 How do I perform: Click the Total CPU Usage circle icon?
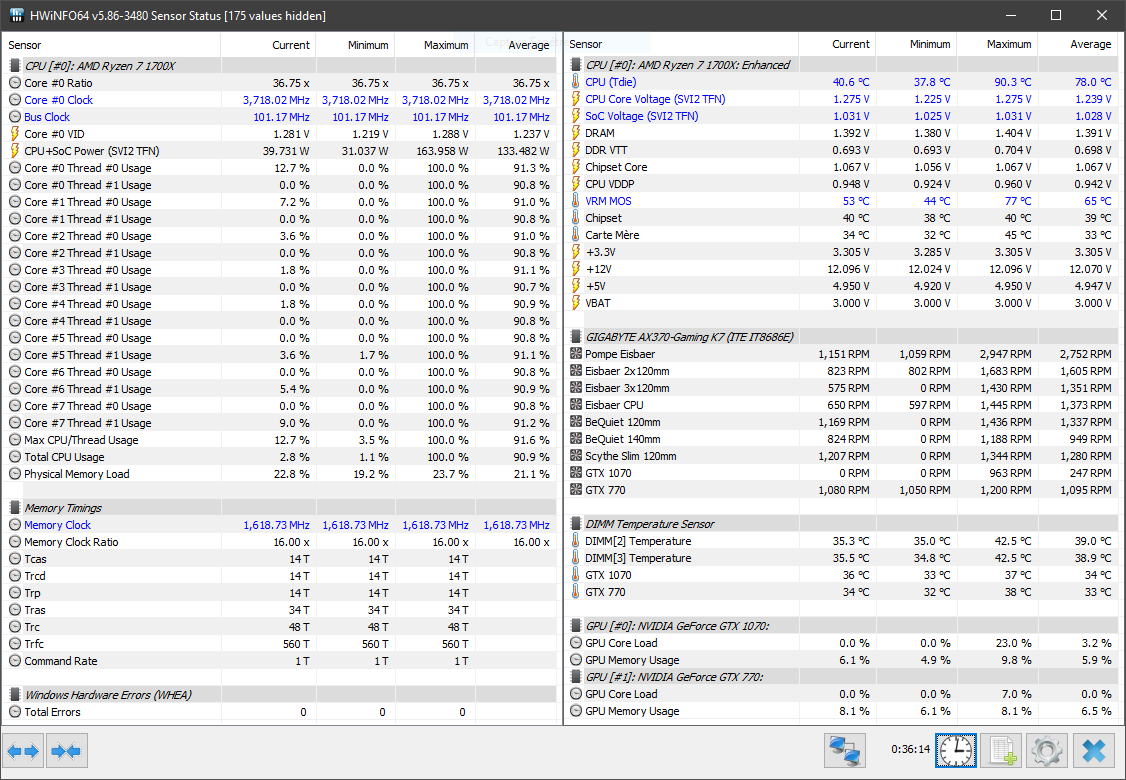[x=15, y=457]
